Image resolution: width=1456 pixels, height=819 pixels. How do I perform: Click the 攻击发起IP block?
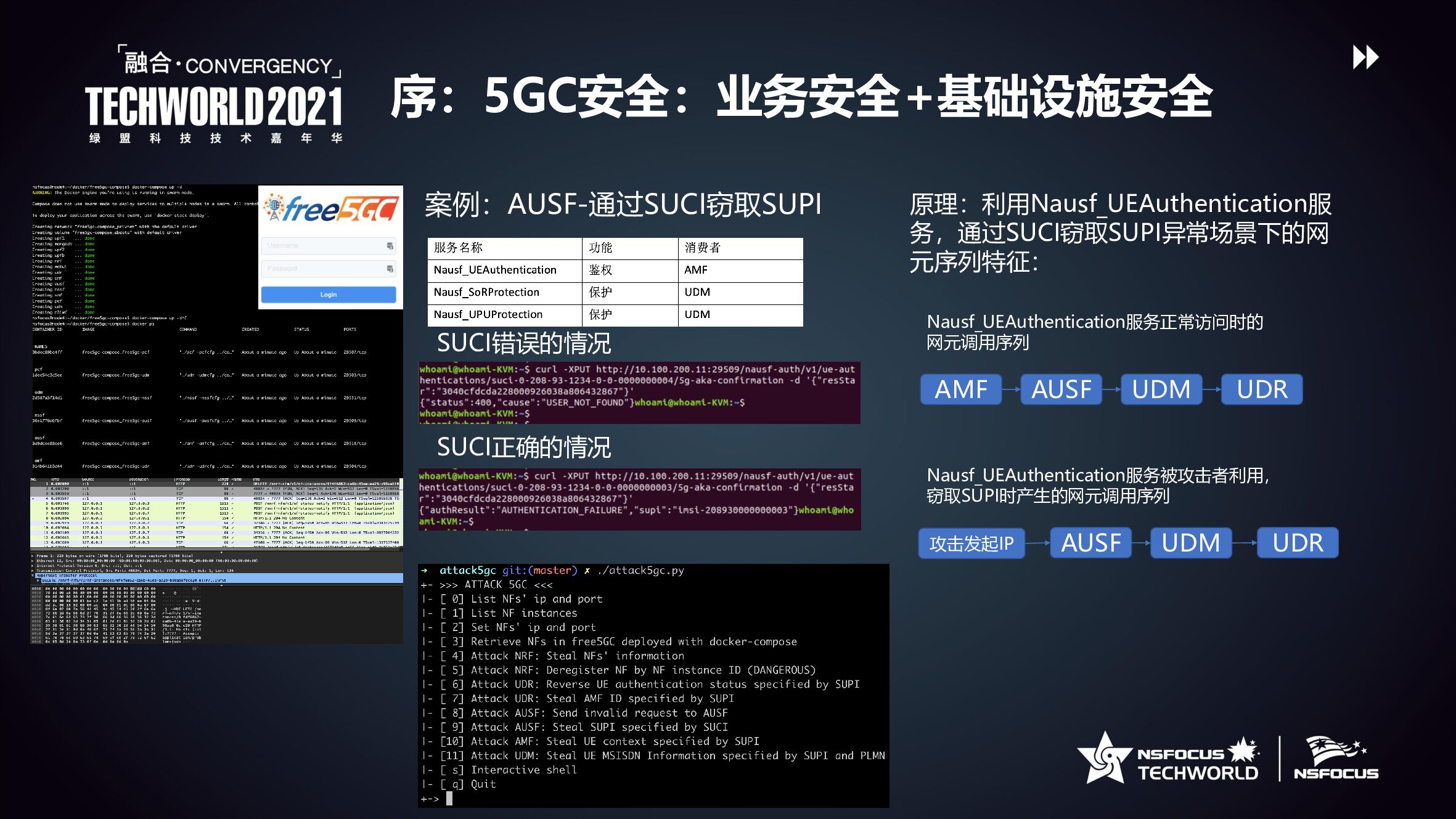(971, 544)
